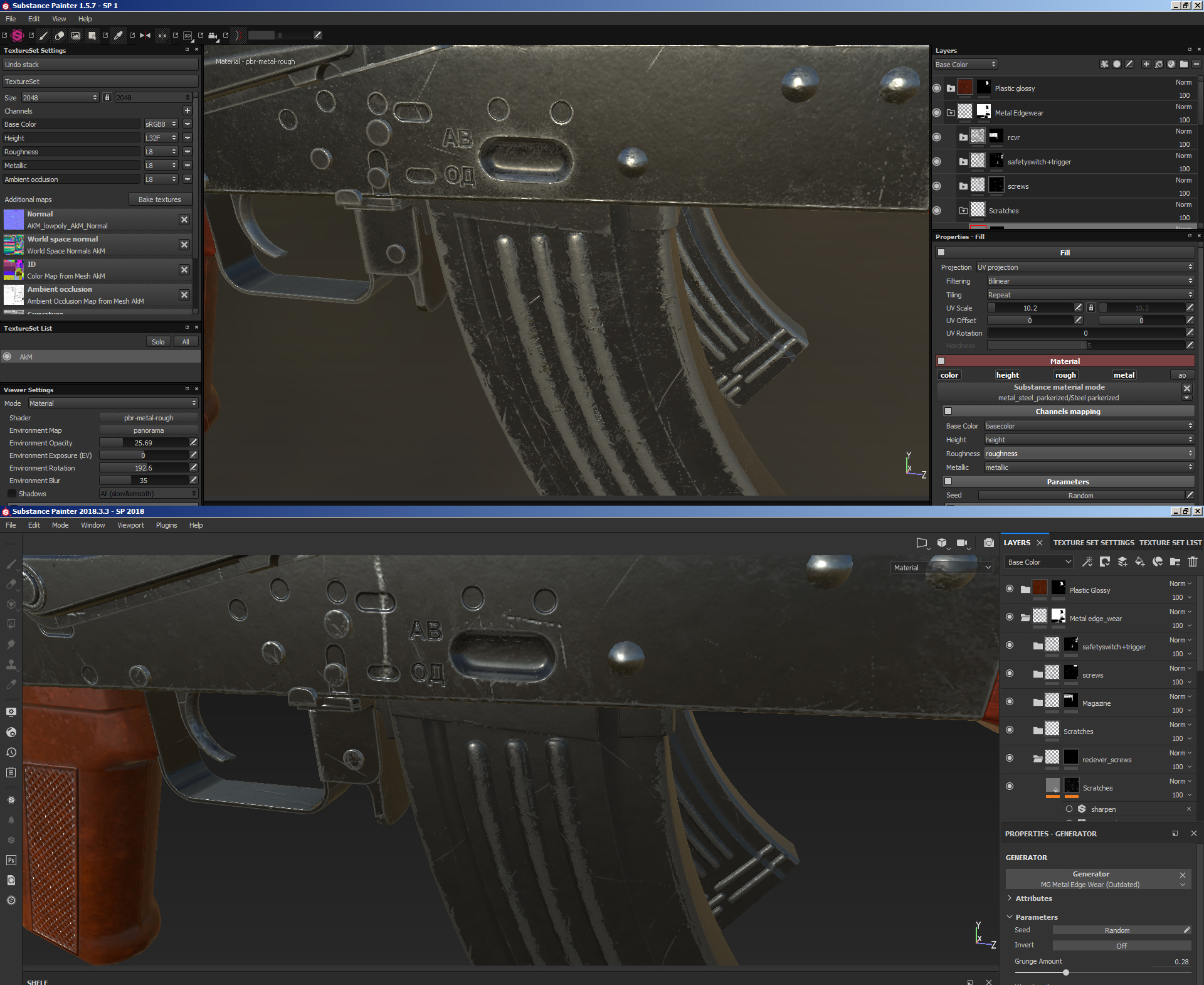Open Display settings in SP 2018 sidebar

click(x=11, y=712)
